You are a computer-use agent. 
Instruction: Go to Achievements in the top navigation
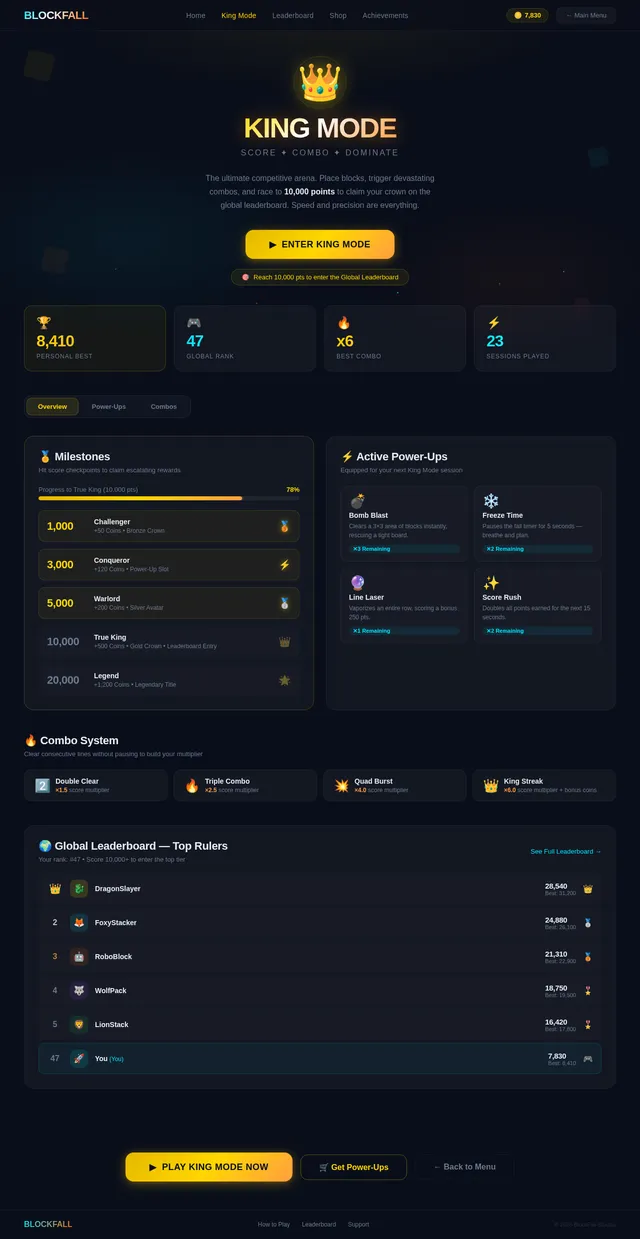click(385, 16)
